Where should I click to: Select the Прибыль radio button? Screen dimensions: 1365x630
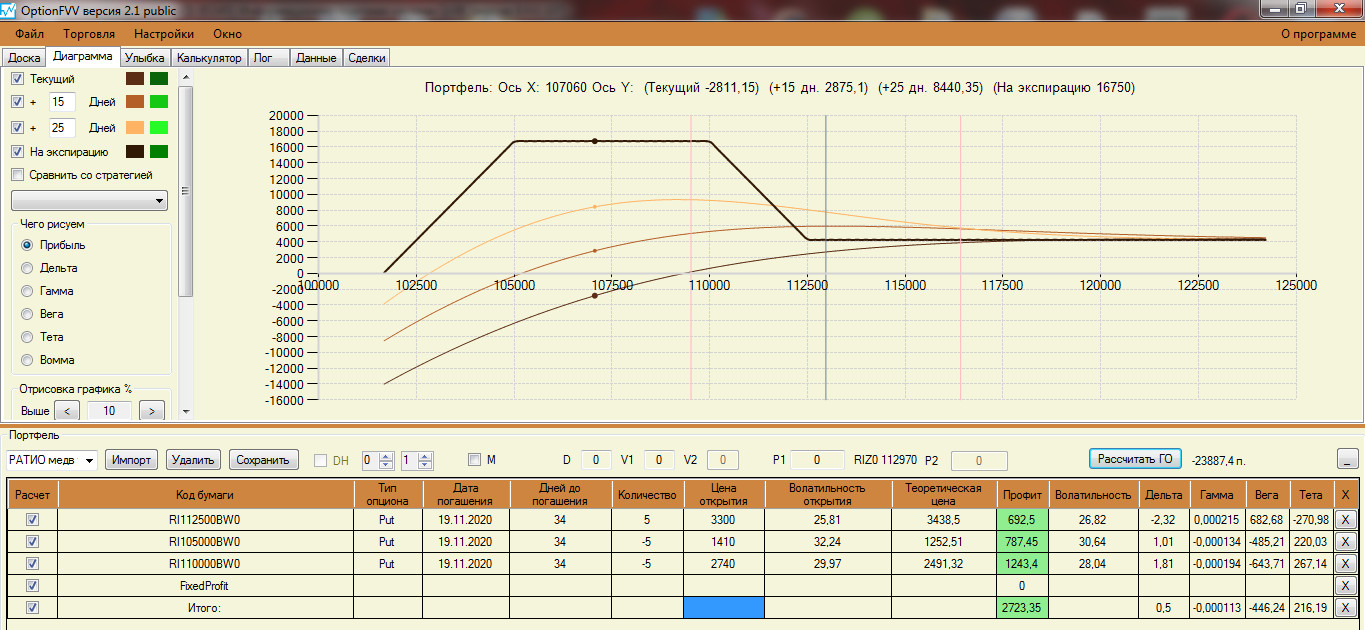coord(27,245)
